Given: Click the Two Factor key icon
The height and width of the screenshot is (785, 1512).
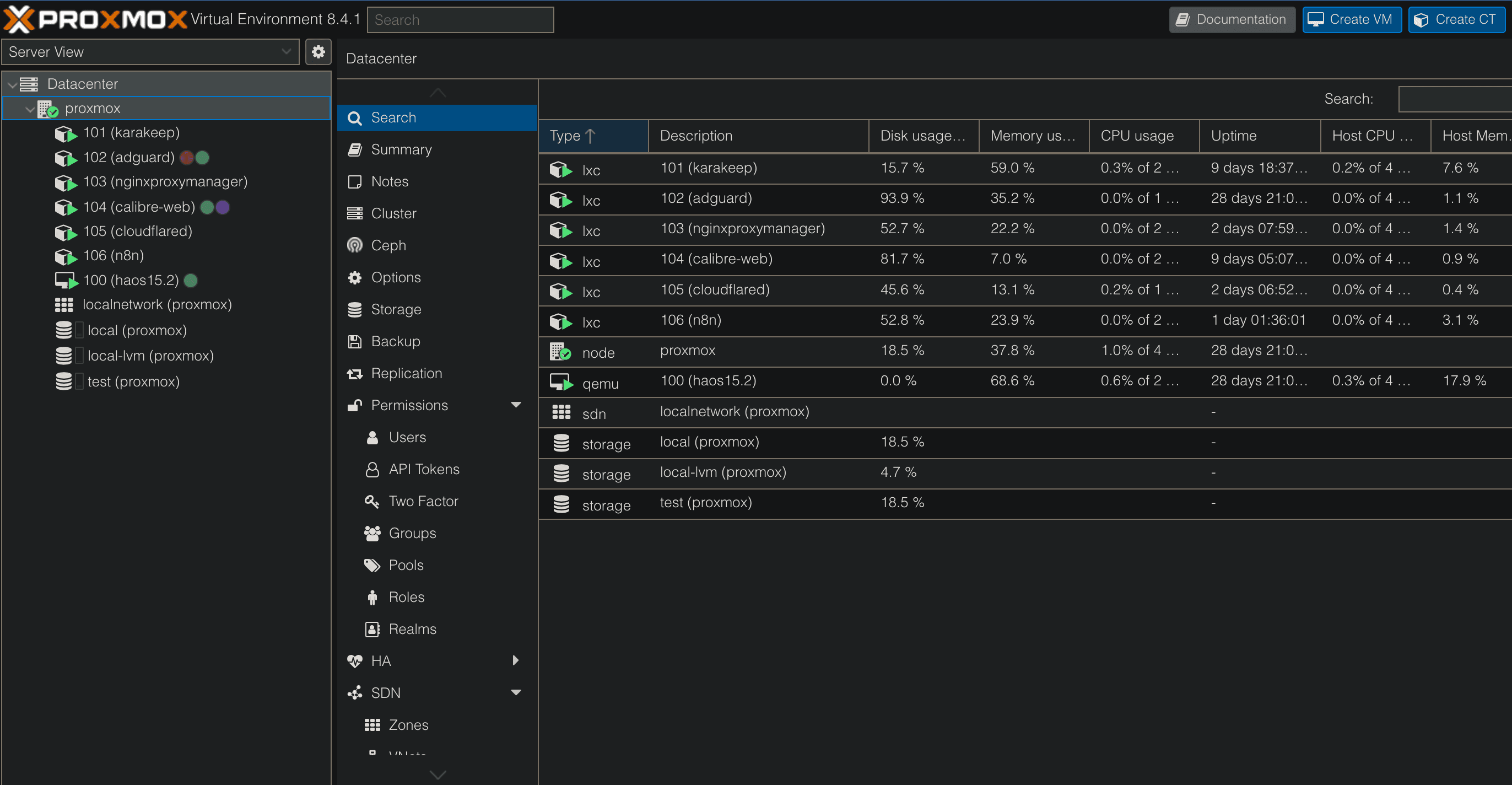Looking at the screenshot, I should (x=372, y=502).
